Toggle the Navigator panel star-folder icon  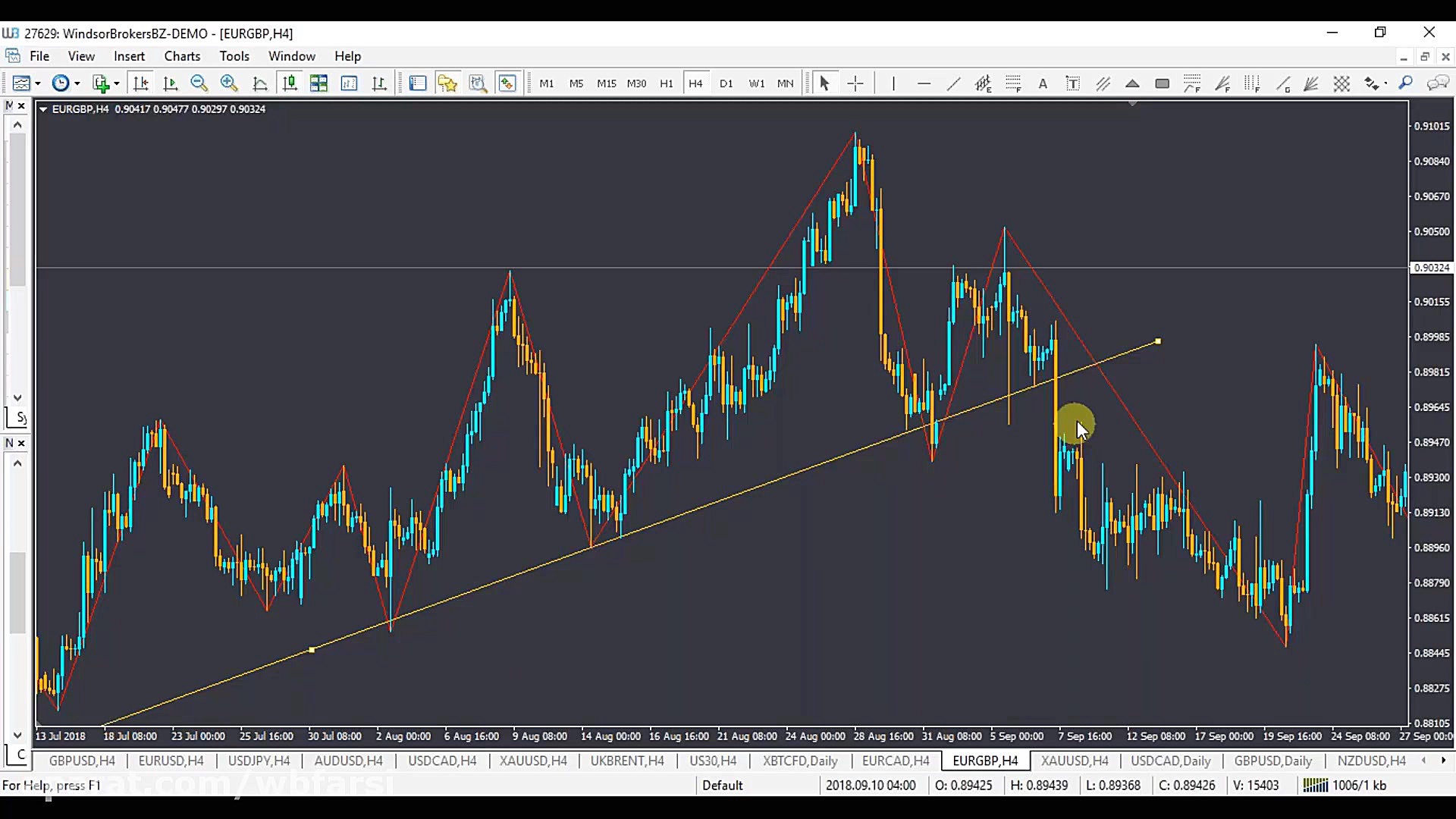(447, 83)
